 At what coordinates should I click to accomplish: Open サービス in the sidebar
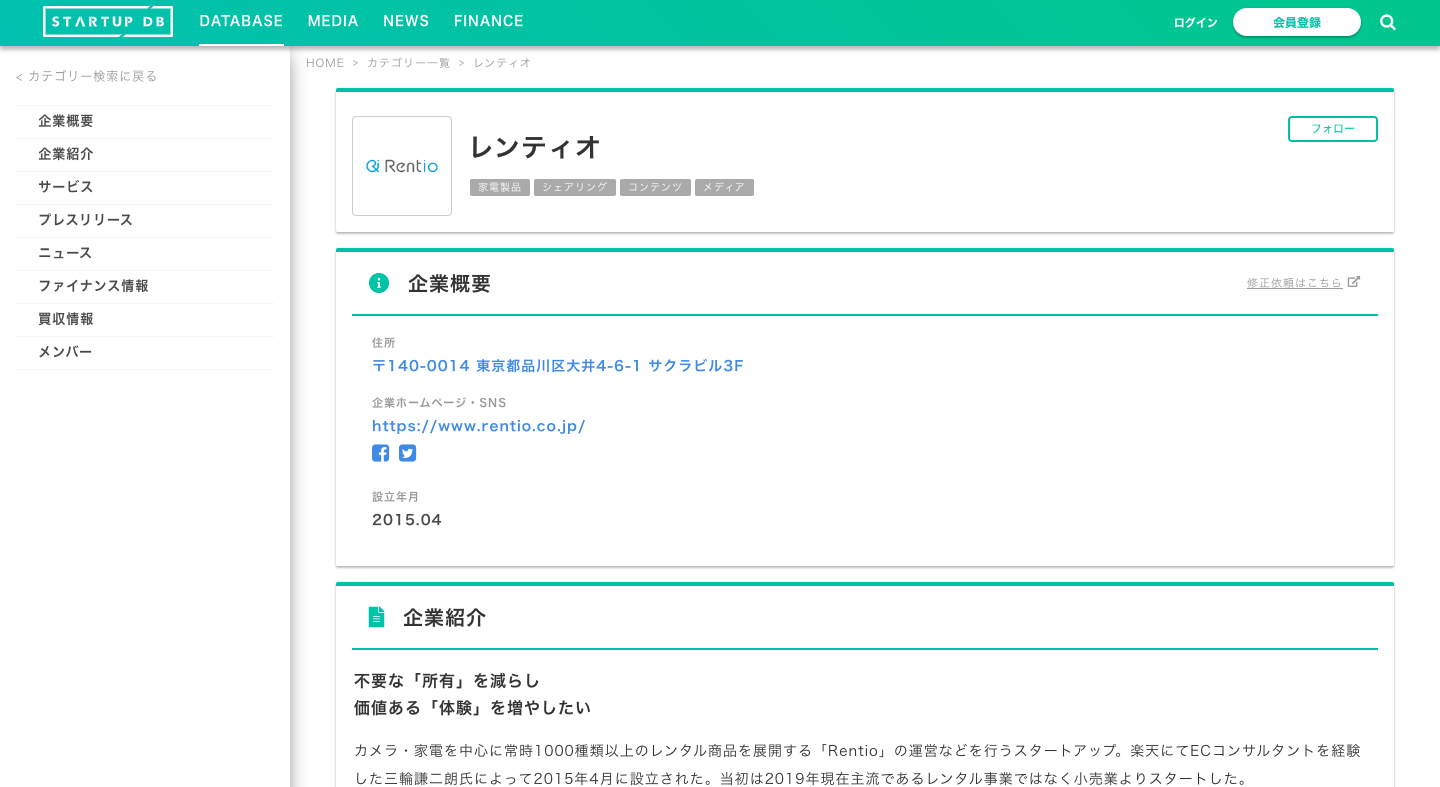tap(66, 187)
